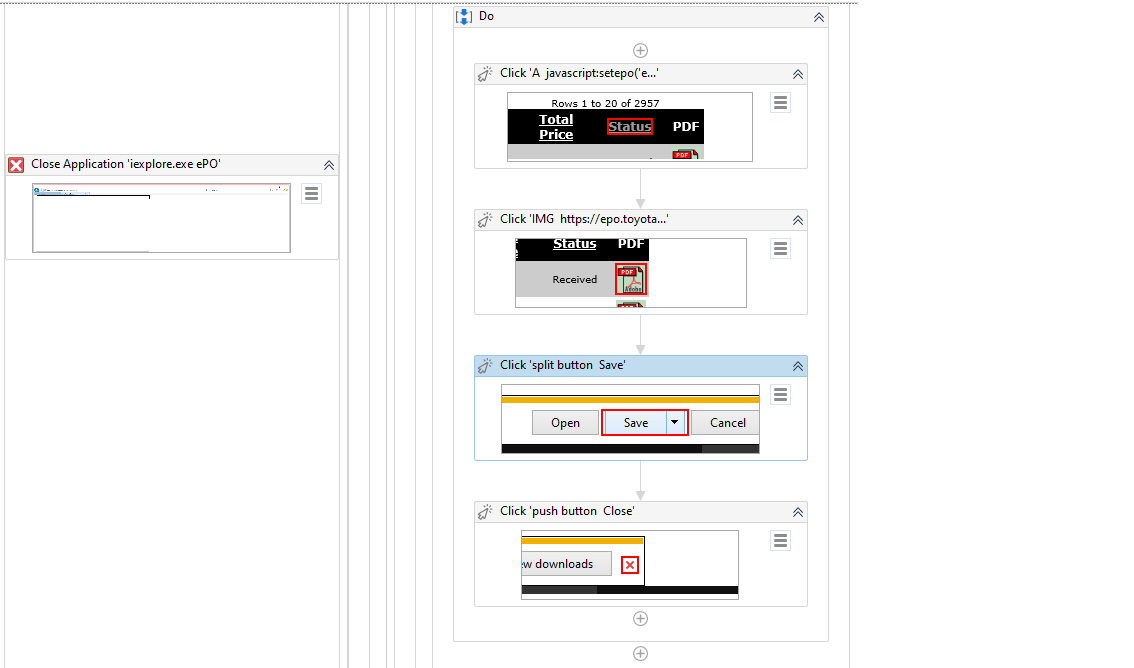Viewport: 1134px width, 668px height.
Task: Click the pointer icon on the IMG click activity
Action: tap(485, 219)
